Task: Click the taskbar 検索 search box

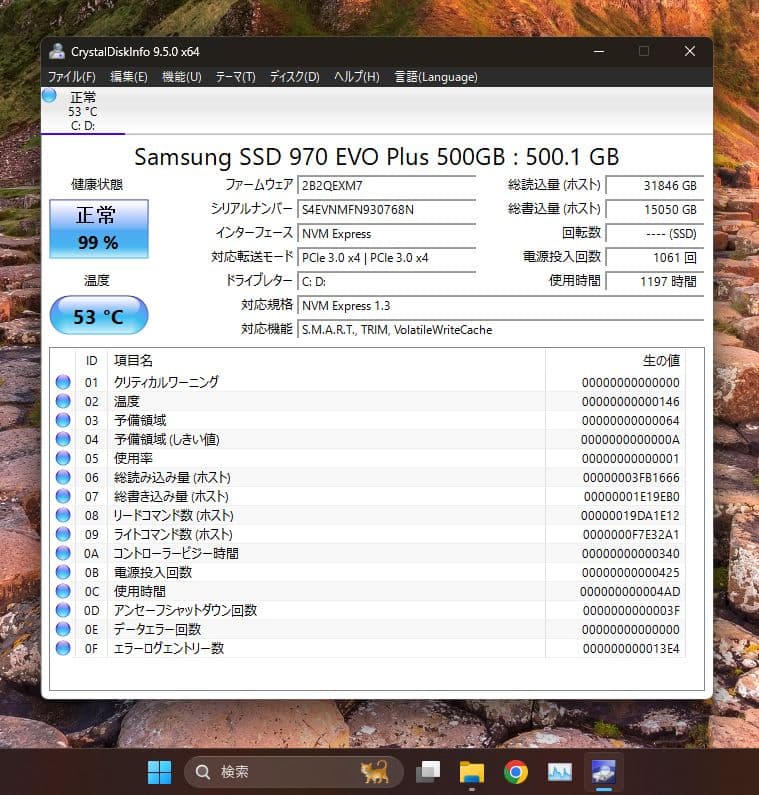Action: click(x=294, y=772)
